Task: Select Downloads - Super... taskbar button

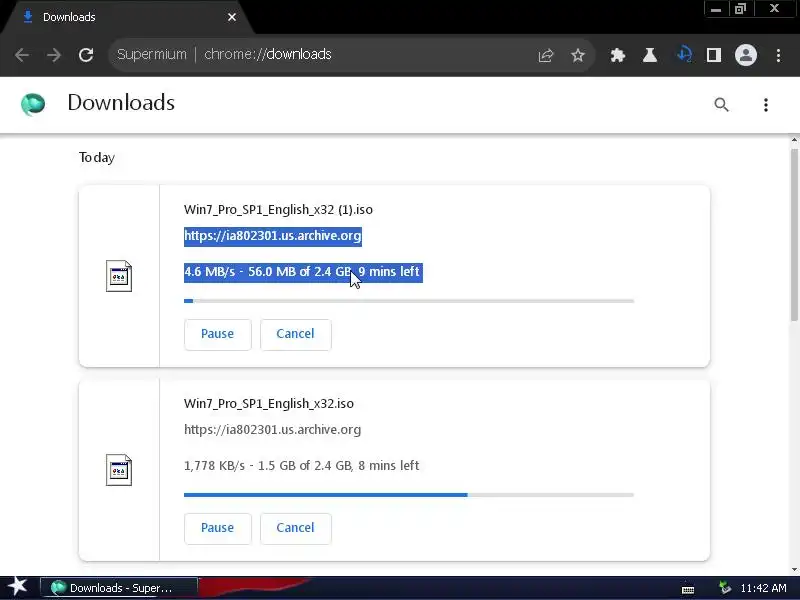Action: click(x=119, y=588)
